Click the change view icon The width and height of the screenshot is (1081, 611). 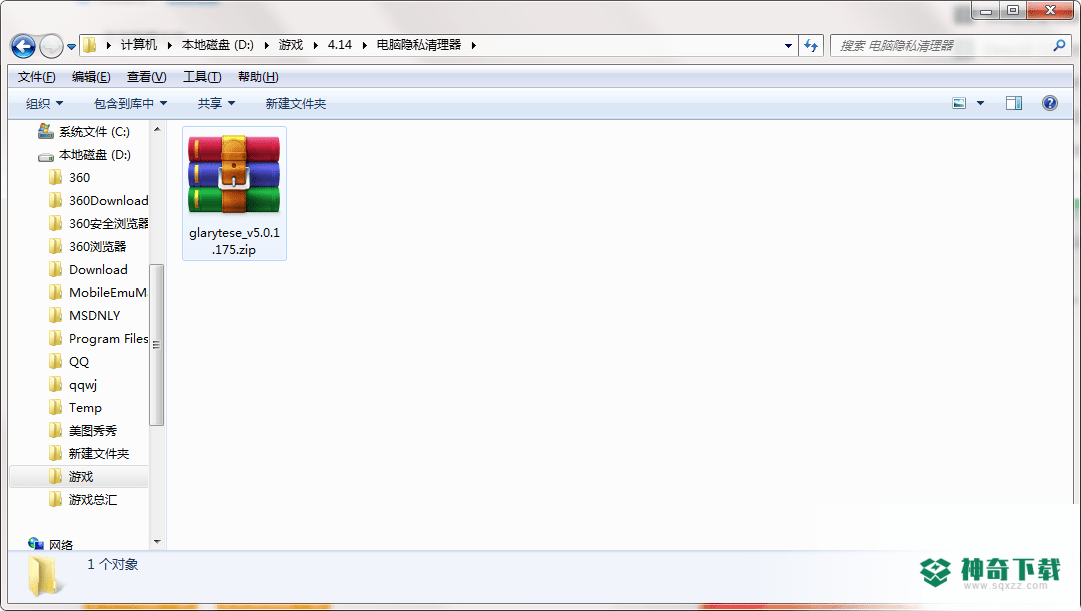click(x=959, y=103)
